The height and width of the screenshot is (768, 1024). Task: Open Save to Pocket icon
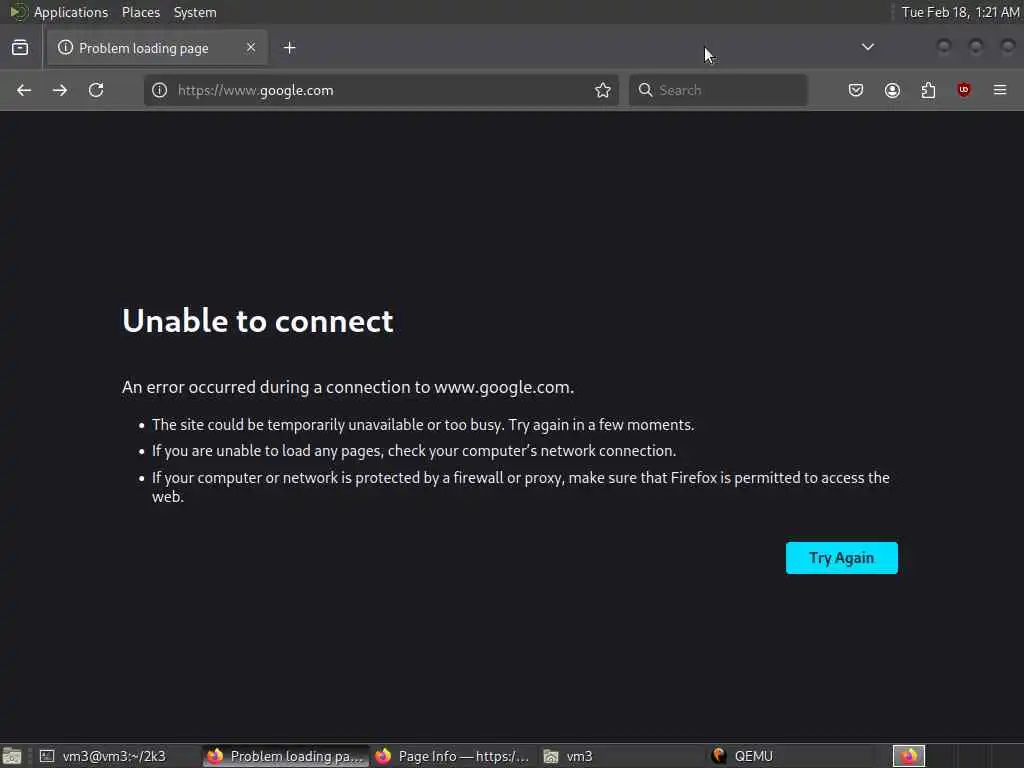(856, 90)
